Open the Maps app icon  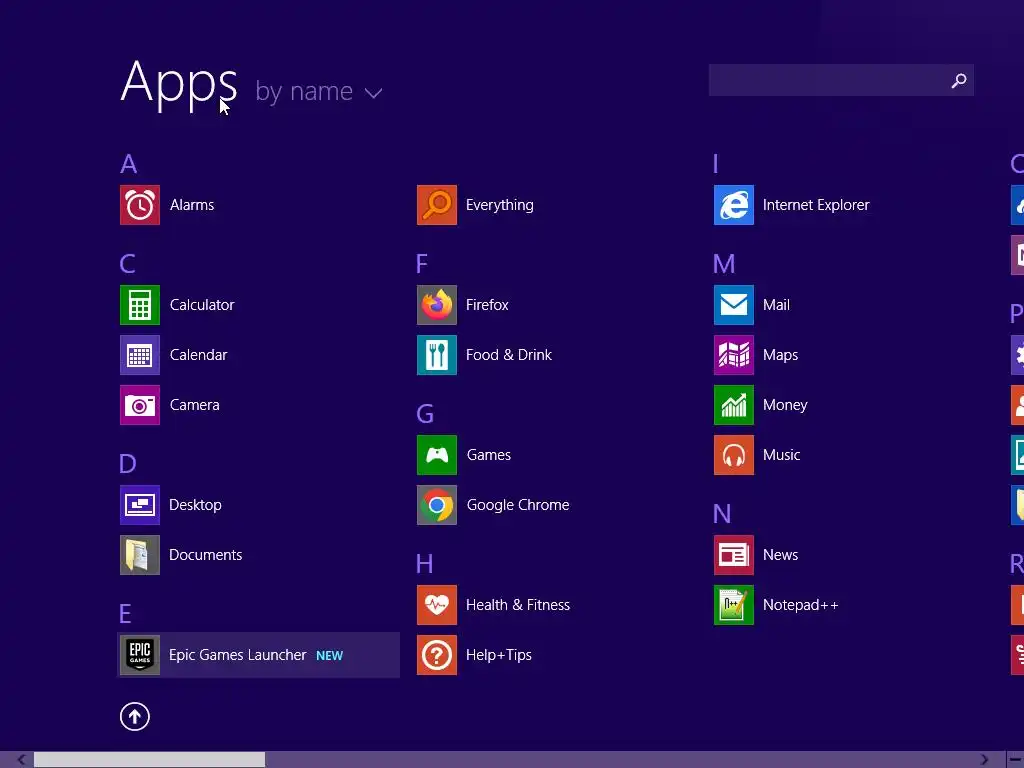(x=734, y=355)
